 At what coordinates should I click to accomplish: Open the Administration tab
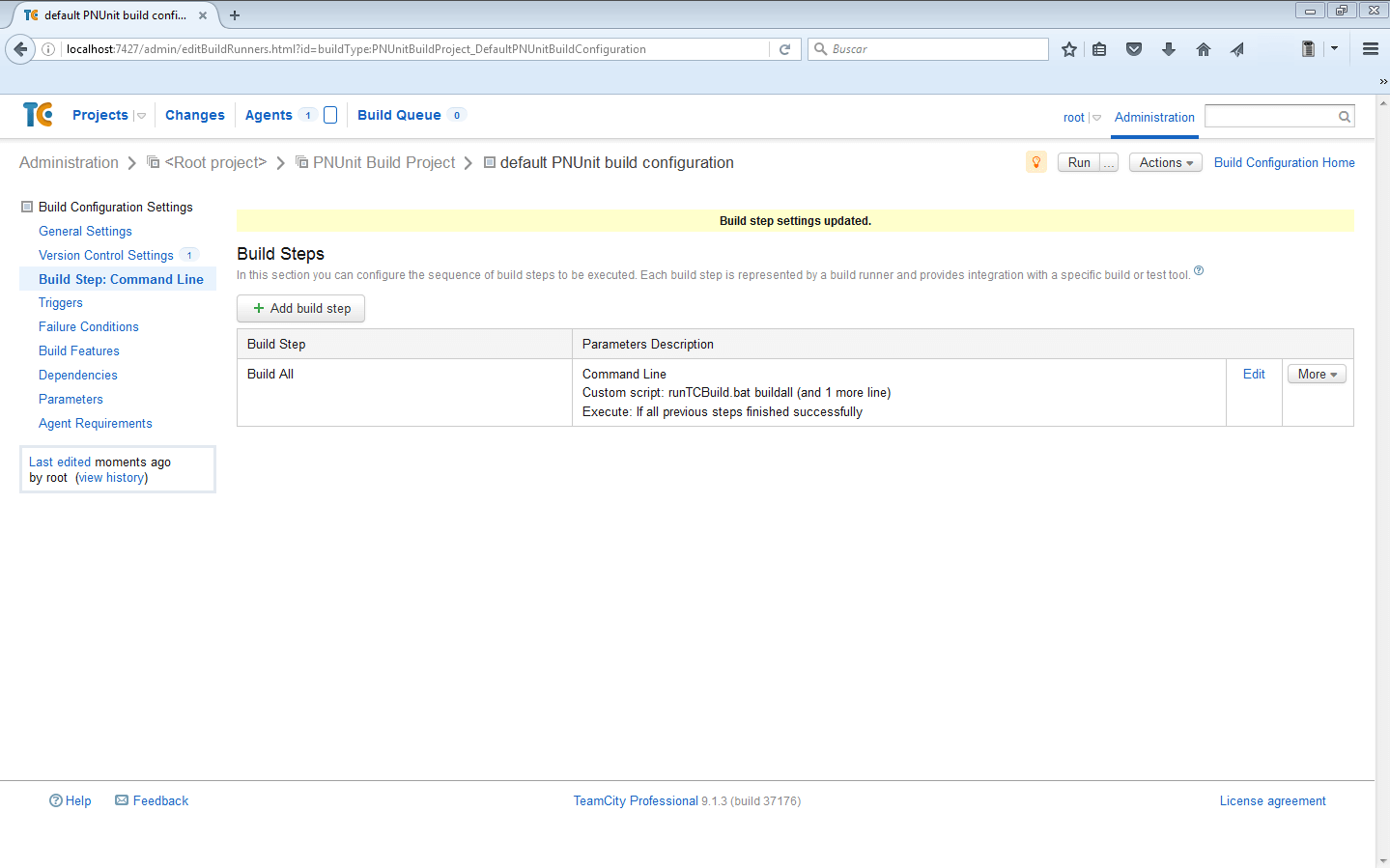point(1154,117)
